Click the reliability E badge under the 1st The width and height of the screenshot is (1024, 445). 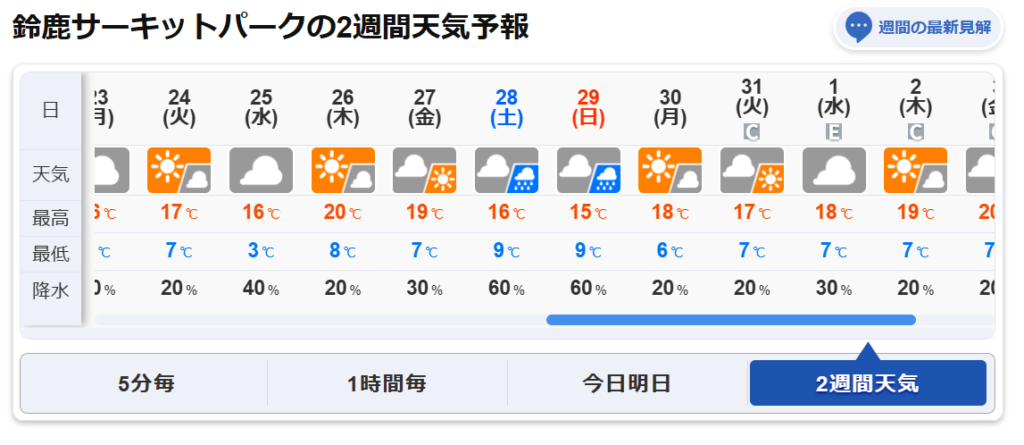(x=834, y=131)
